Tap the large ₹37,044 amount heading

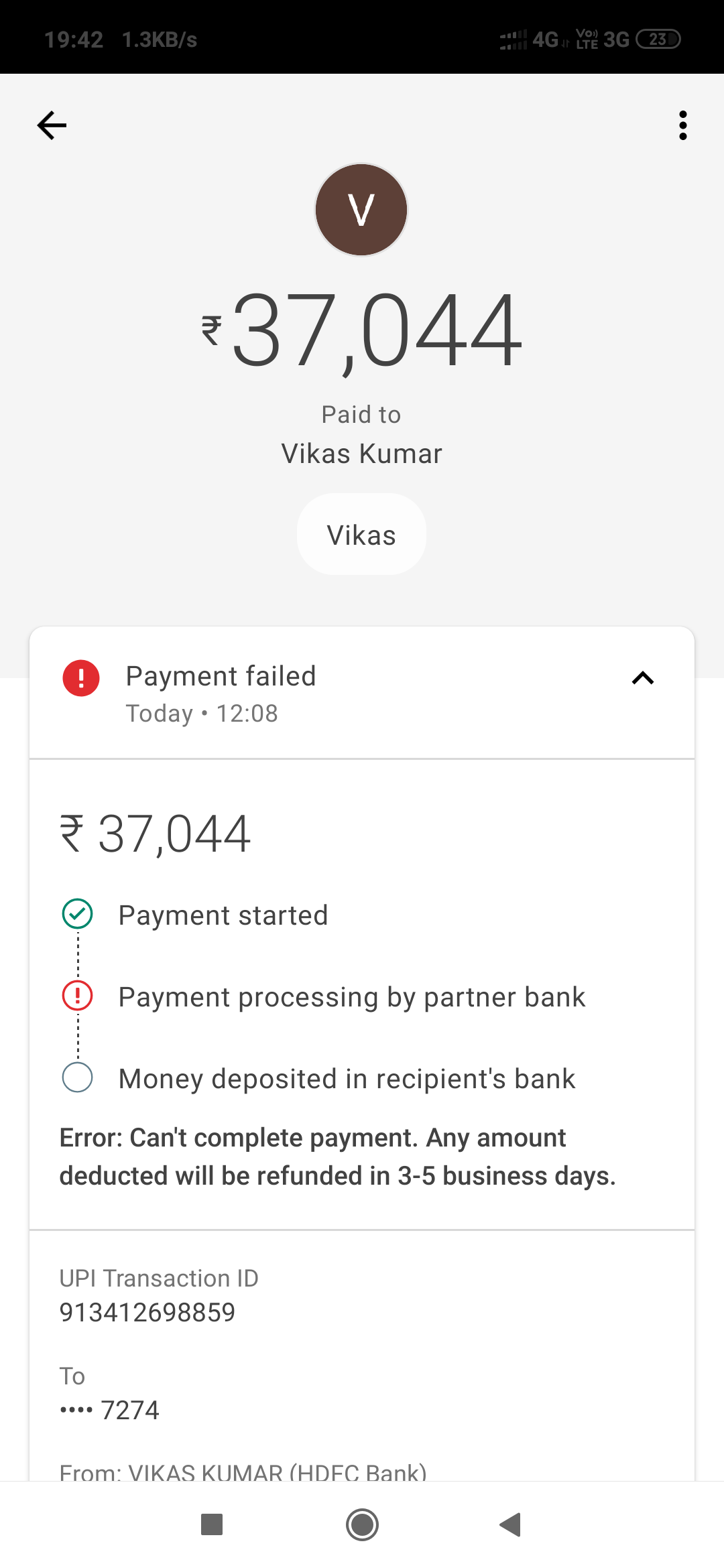point(361,330)
